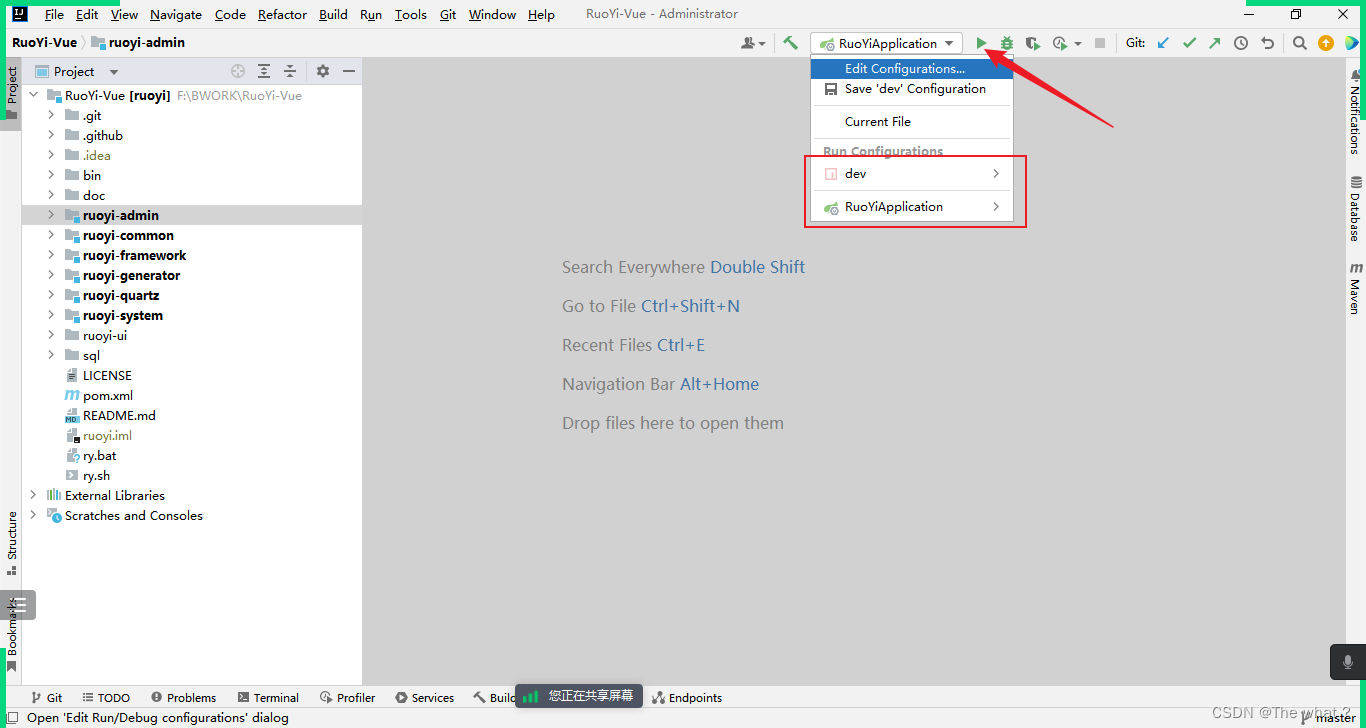Open the Problems bottom tool window
Image resolution: width=1366 pixels, height=728 pixels.
point(183,698)
